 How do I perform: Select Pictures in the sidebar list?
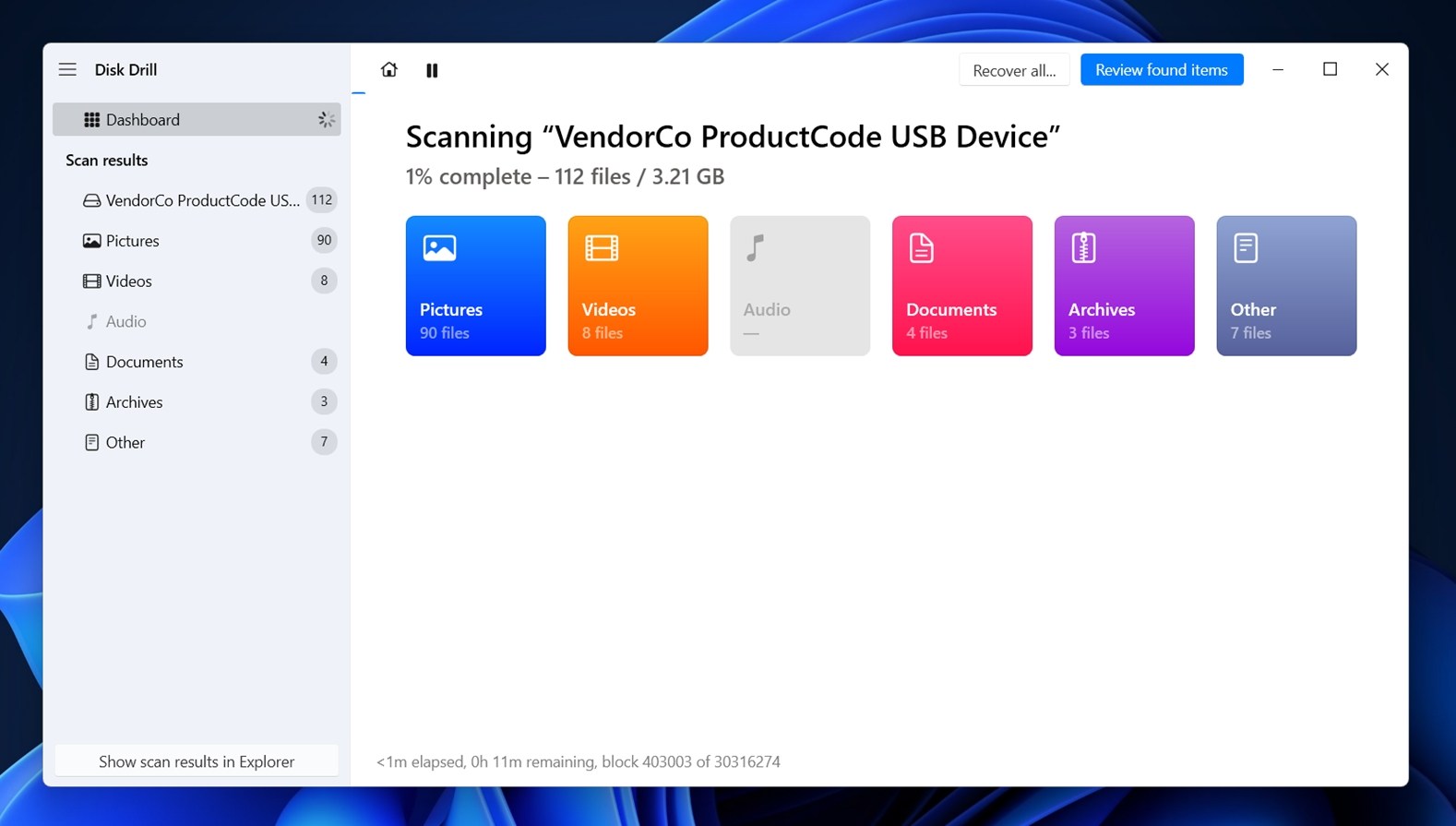pyautogui.click(x=133, y=241)
